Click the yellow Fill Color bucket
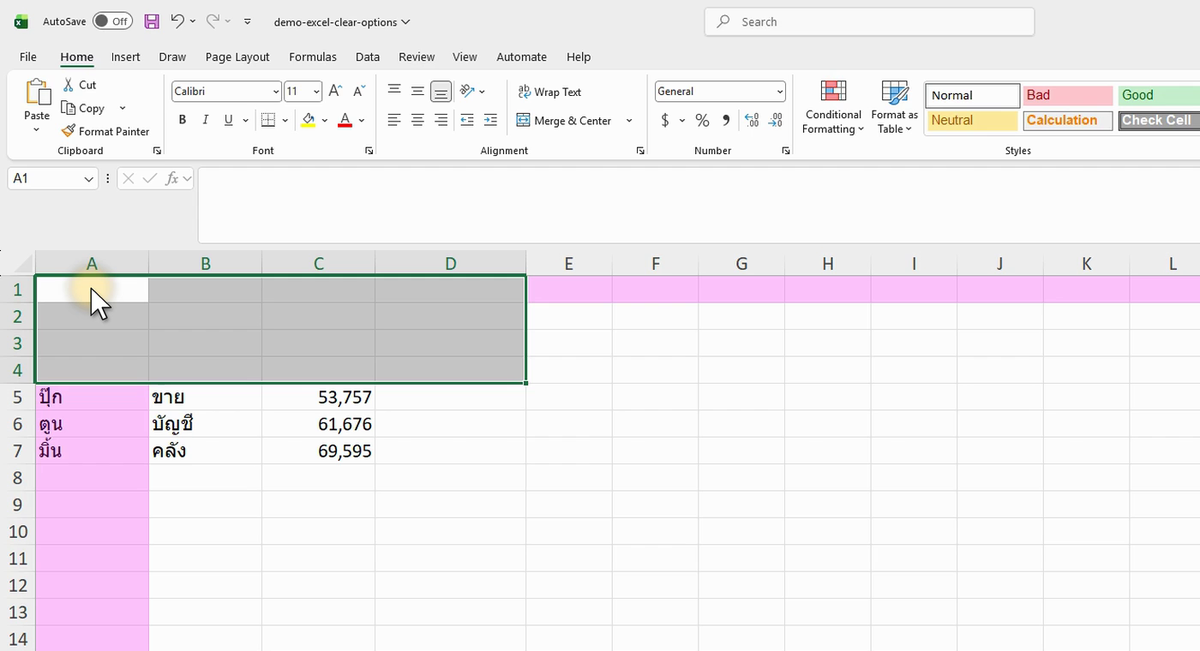1200x651 pixels. [x=308, y=120]
